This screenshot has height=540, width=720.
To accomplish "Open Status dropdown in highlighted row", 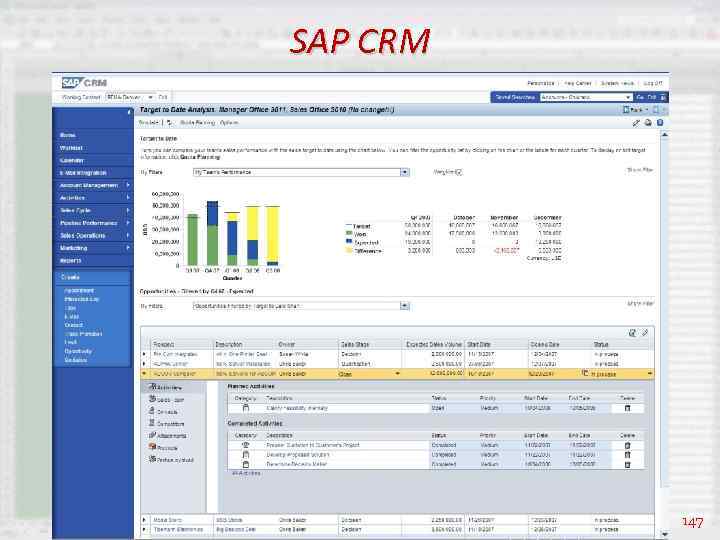I will tap(649, 374).
